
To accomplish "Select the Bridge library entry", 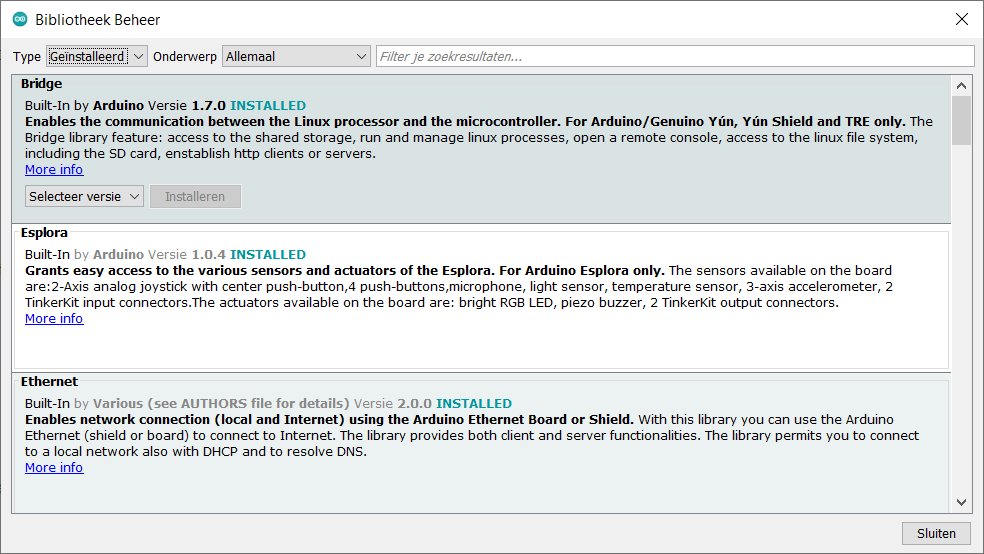I will pos(481,149).
